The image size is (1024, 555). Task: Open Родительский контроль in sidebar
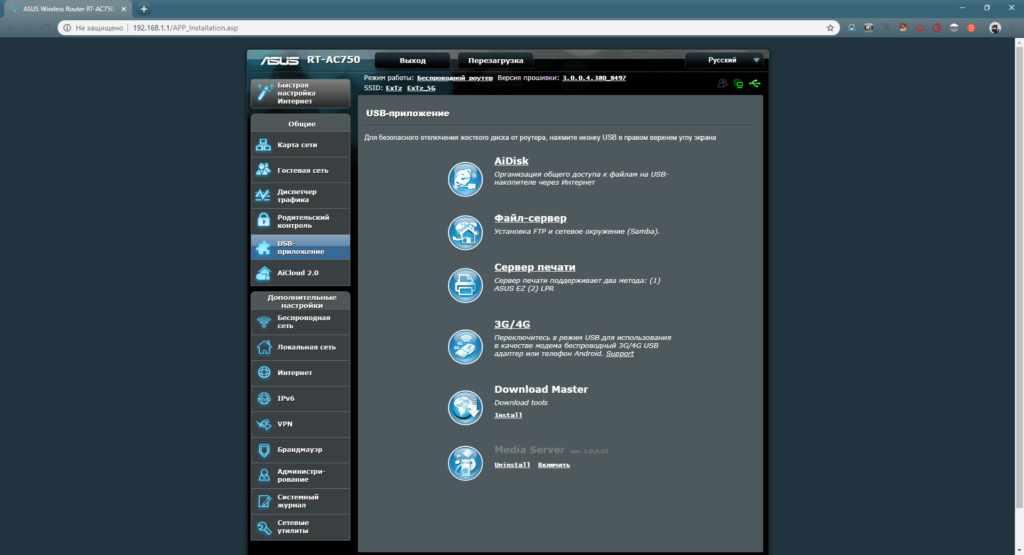tap(300, 220)
